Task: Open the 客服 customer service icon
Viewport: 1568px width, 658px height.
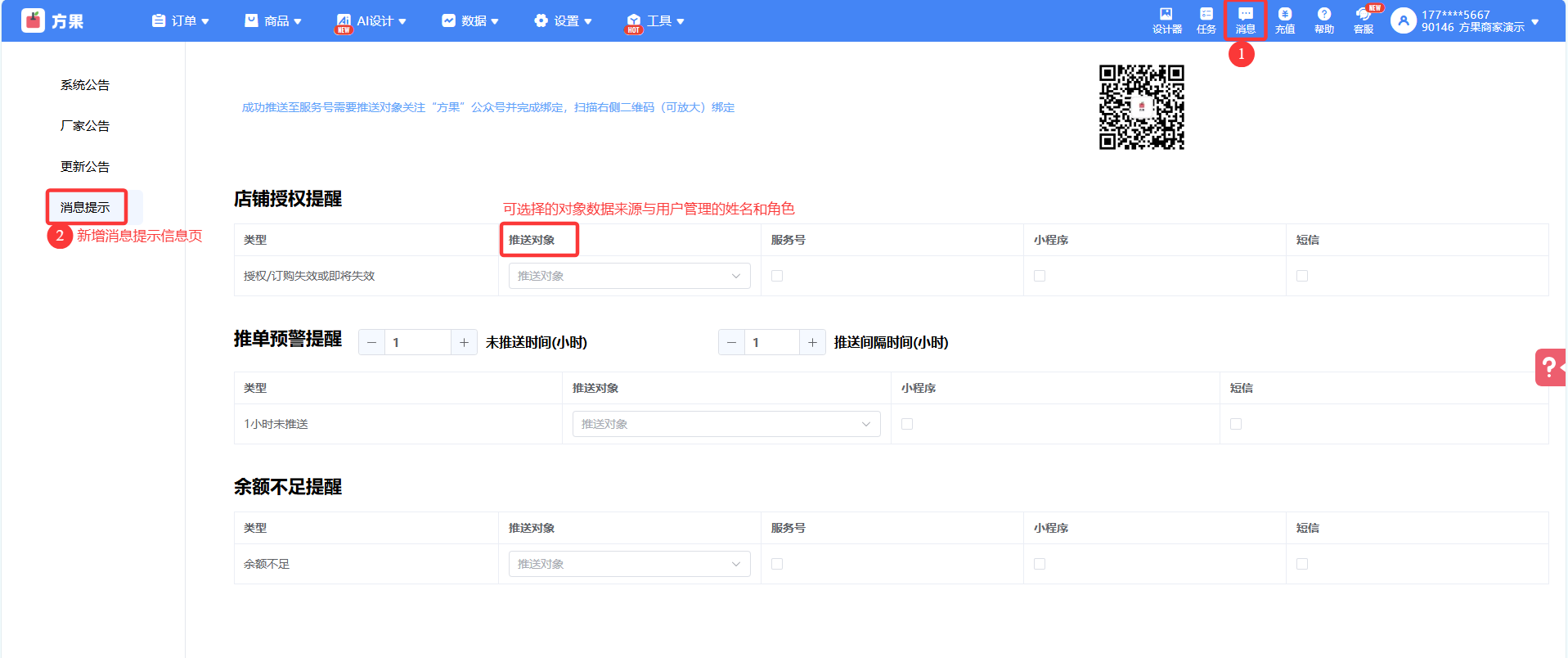Action: tap(1364, 20)
